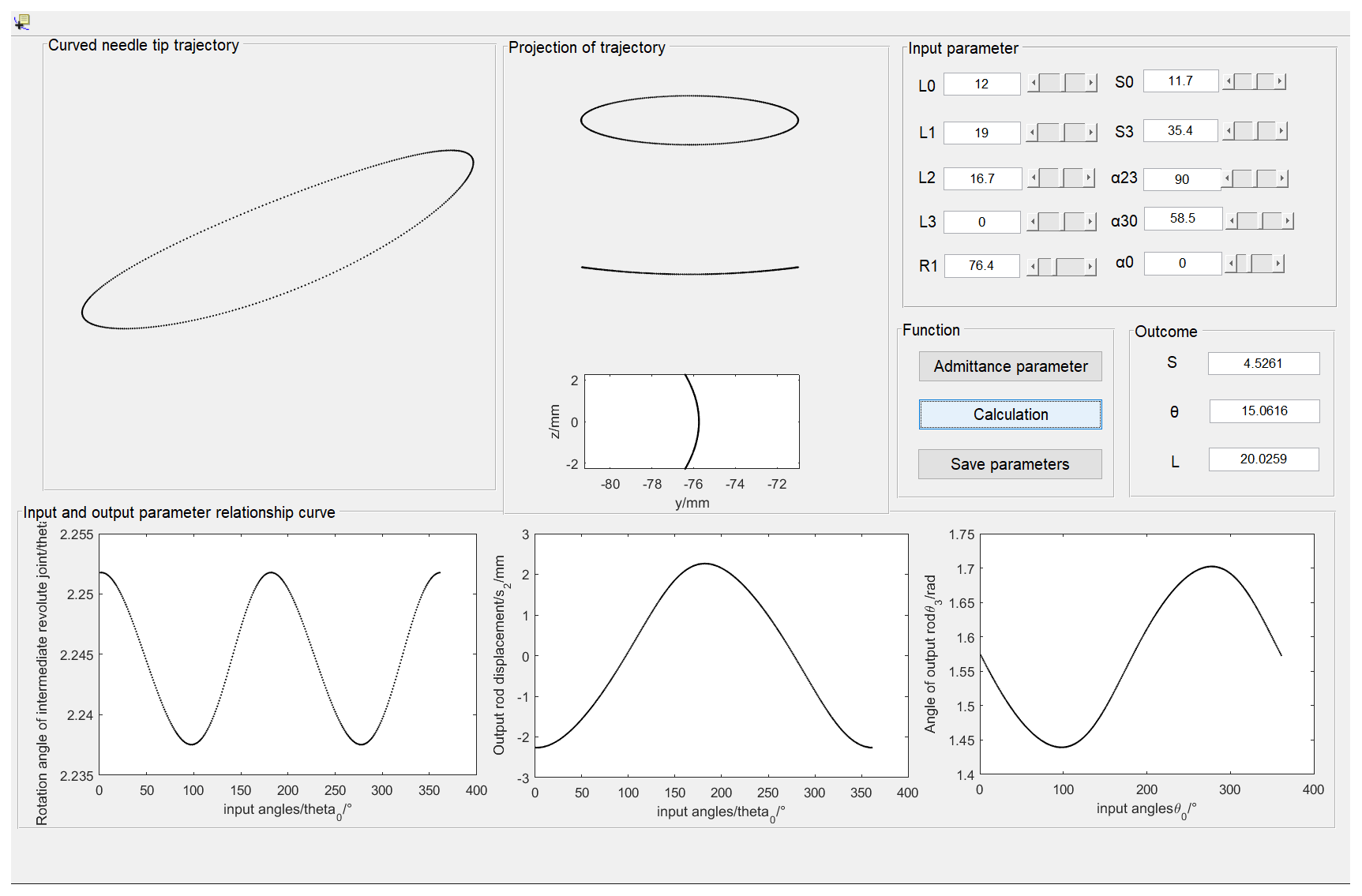Click the L1 slider's left arrow

coord(1032,133)
